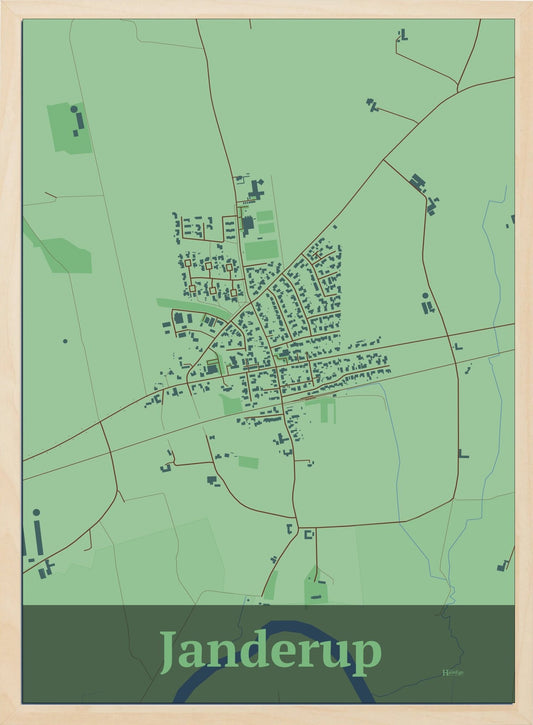Click the road junction south of town

[x=298, y=527]
